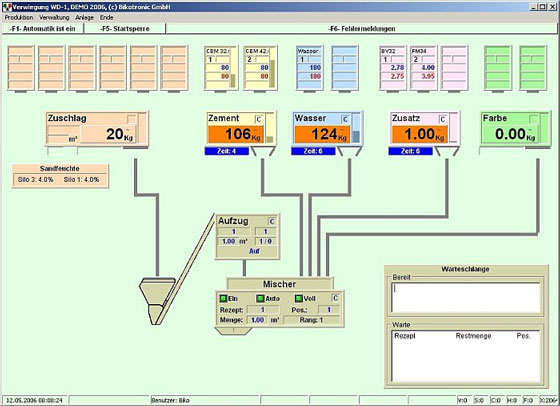Click the Zusatz hopper outlet funnel
Screen dimensions: 560x406
[447, 152]
